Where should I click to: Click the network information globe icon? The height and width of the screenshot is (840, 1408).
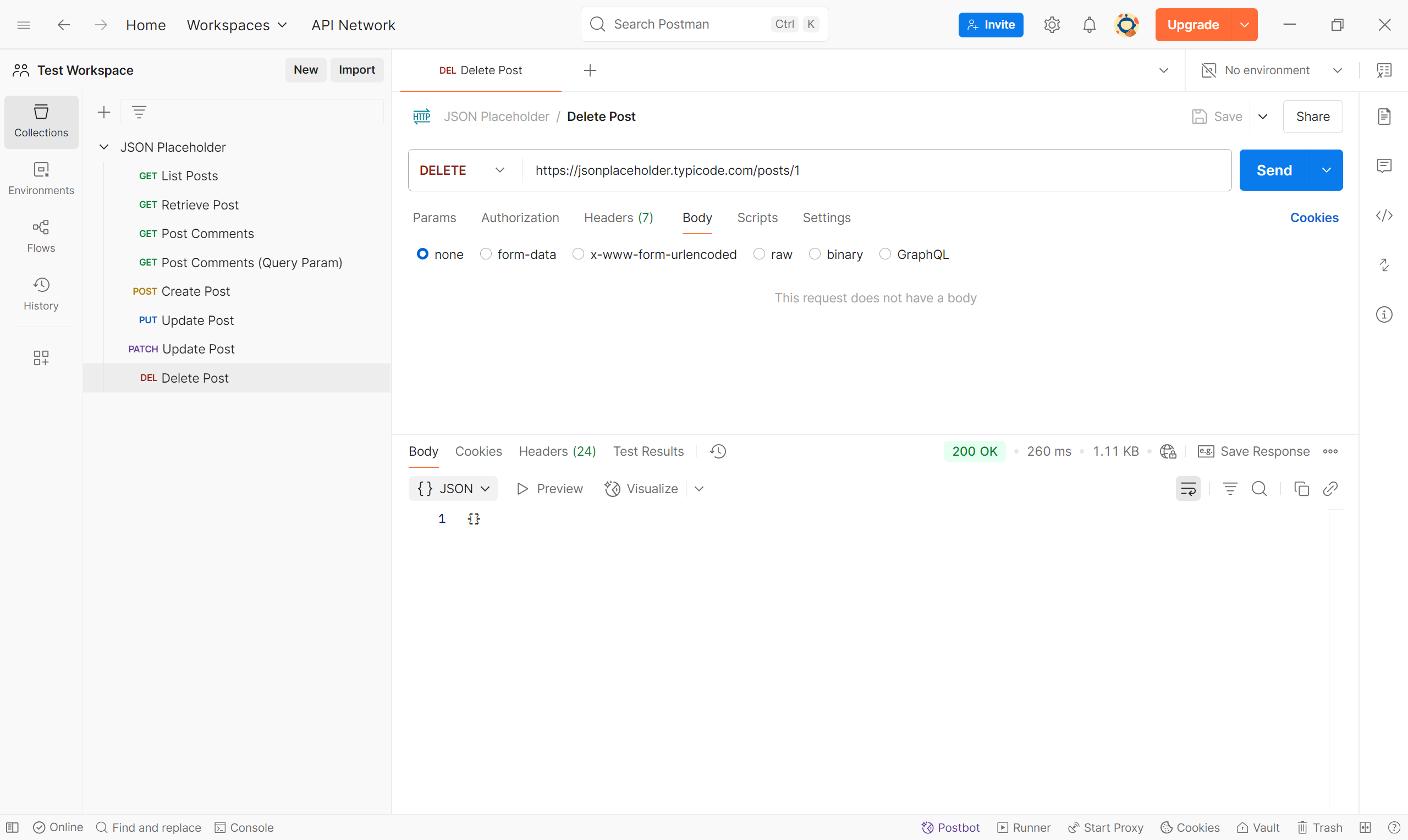[x=1168, y=451]
